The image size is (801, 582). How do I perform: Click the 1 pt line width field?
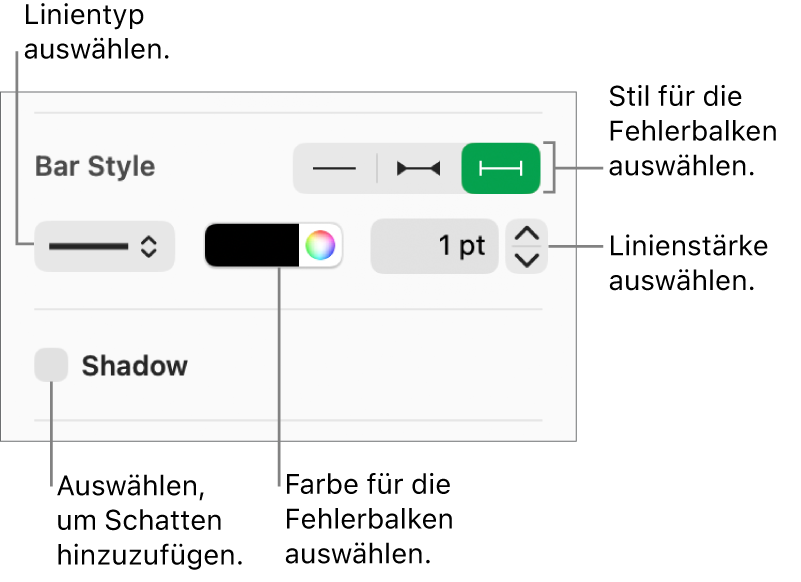coord(434,246)
